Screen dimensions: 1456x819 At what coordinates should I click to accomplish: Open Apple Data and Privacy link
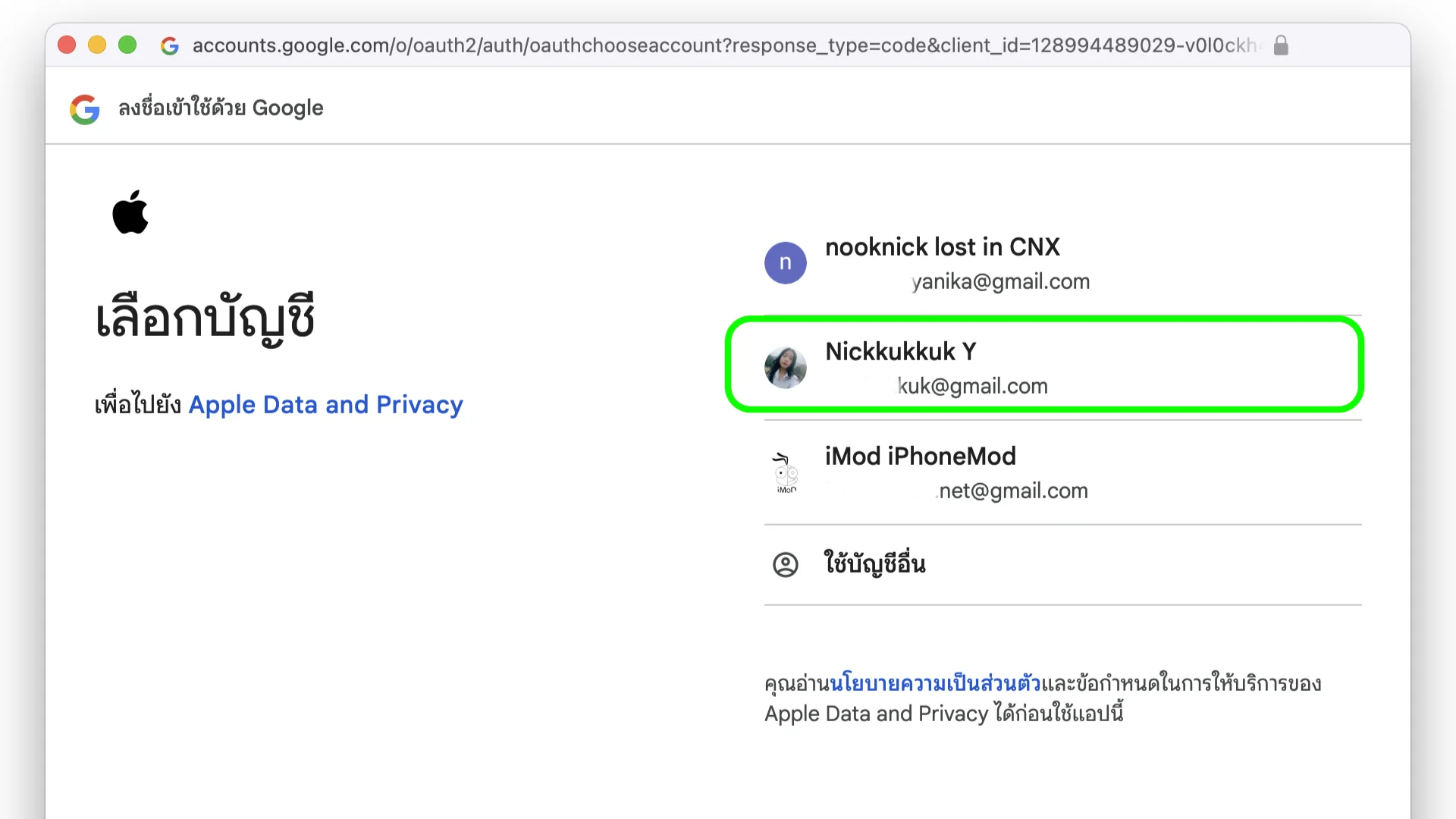(x=325, y=405)
